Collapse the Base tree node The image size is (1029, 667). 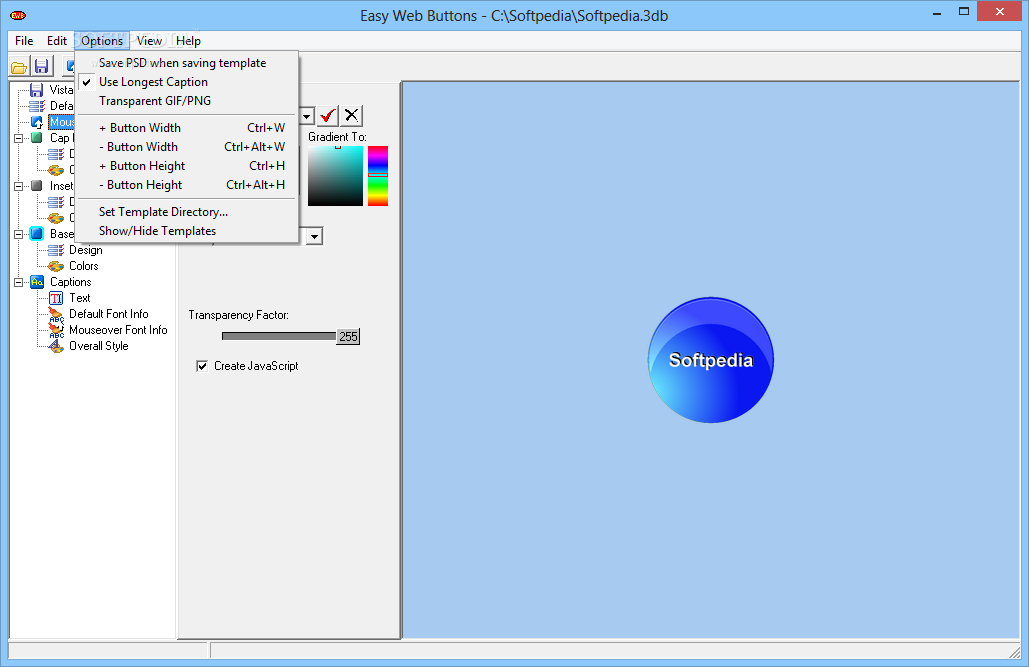coord(19,234)
